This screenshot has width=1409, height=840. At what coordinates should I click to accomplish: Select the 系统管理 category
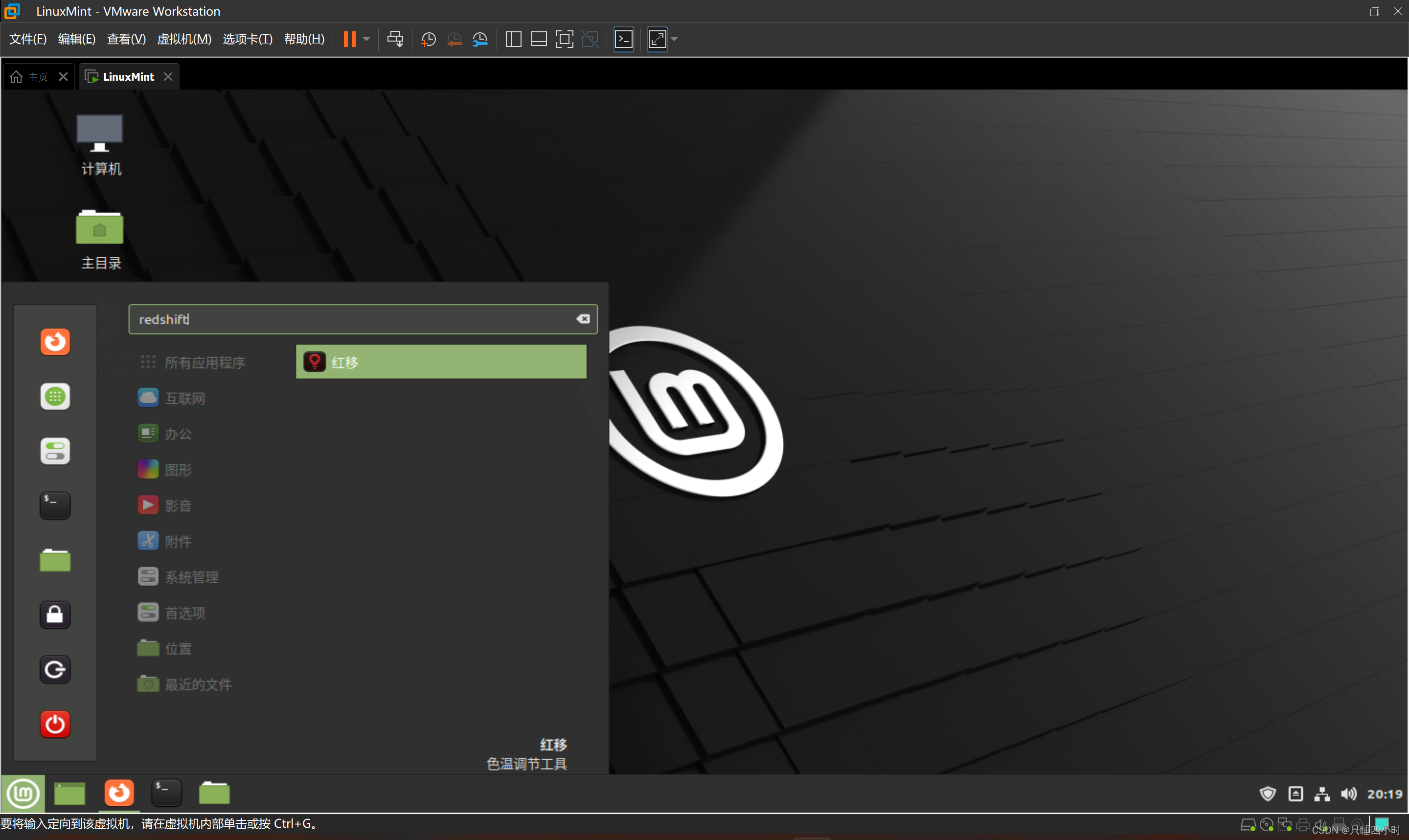click(x=179, y=577)
